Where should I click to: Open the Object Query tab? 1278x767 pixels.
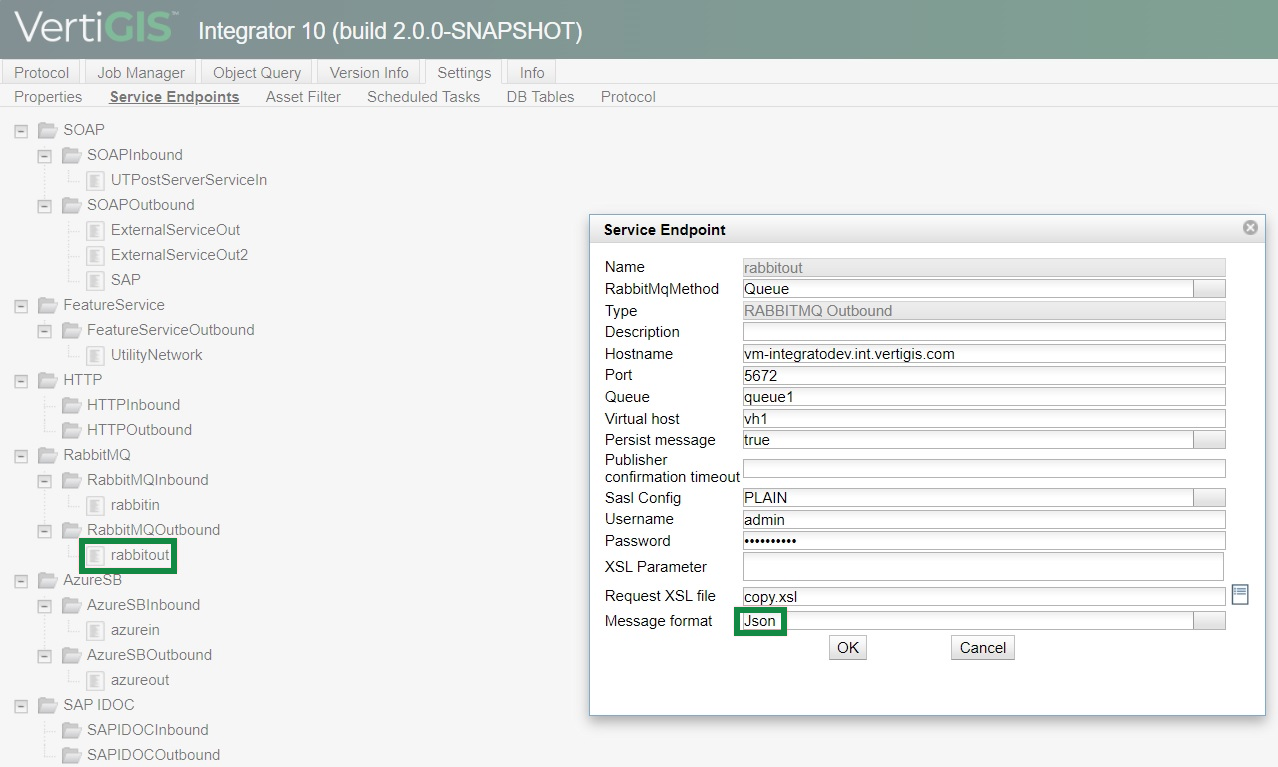tap(257, 73)
